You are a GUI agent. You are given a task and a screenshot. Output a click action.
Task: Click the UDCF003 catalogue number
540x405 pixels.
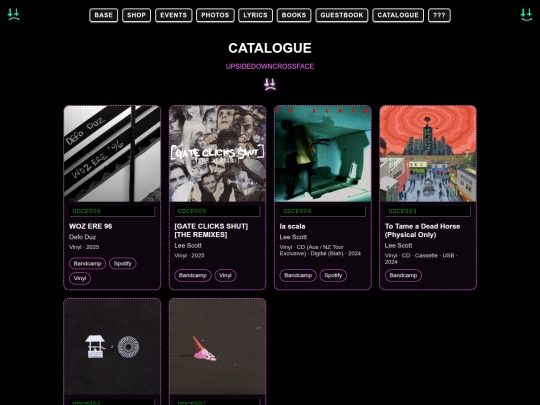428,211
